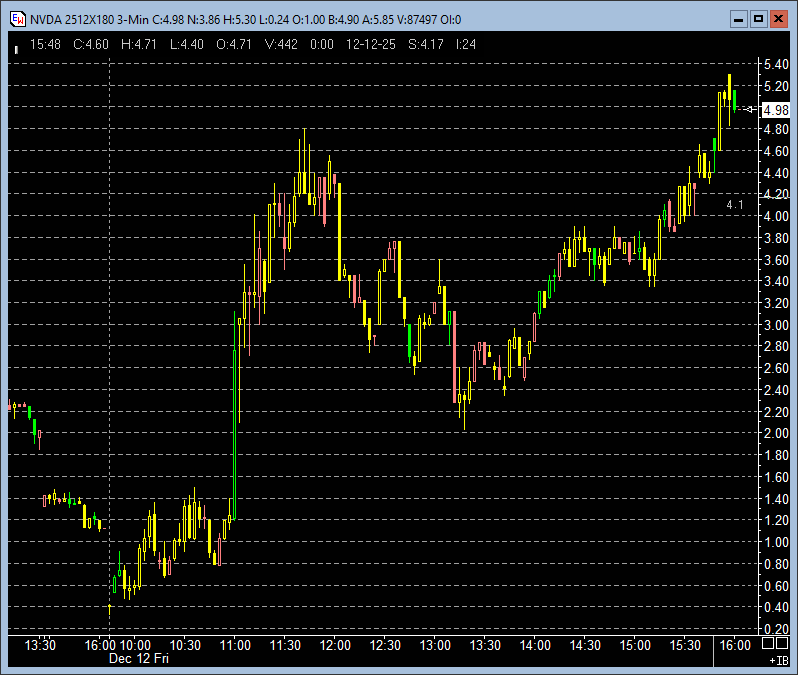This screenshot has height=675, width=798.
Task: Click the V:442 volume readout in data bar
Action: click(x=281, y=44)
